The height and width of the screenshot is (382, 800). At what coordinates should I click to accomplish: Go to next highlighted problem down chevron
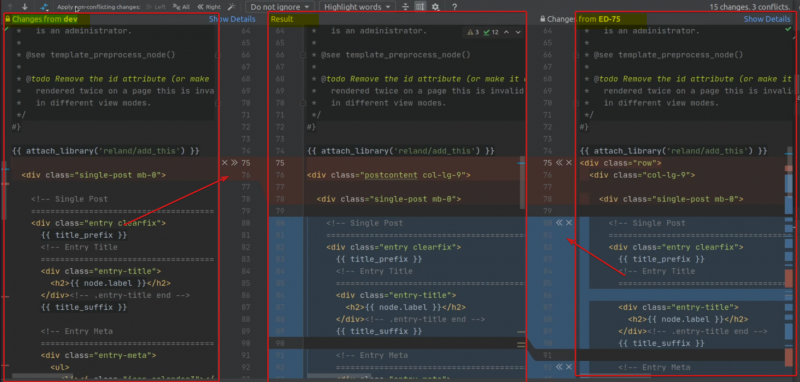pos(518,32)
